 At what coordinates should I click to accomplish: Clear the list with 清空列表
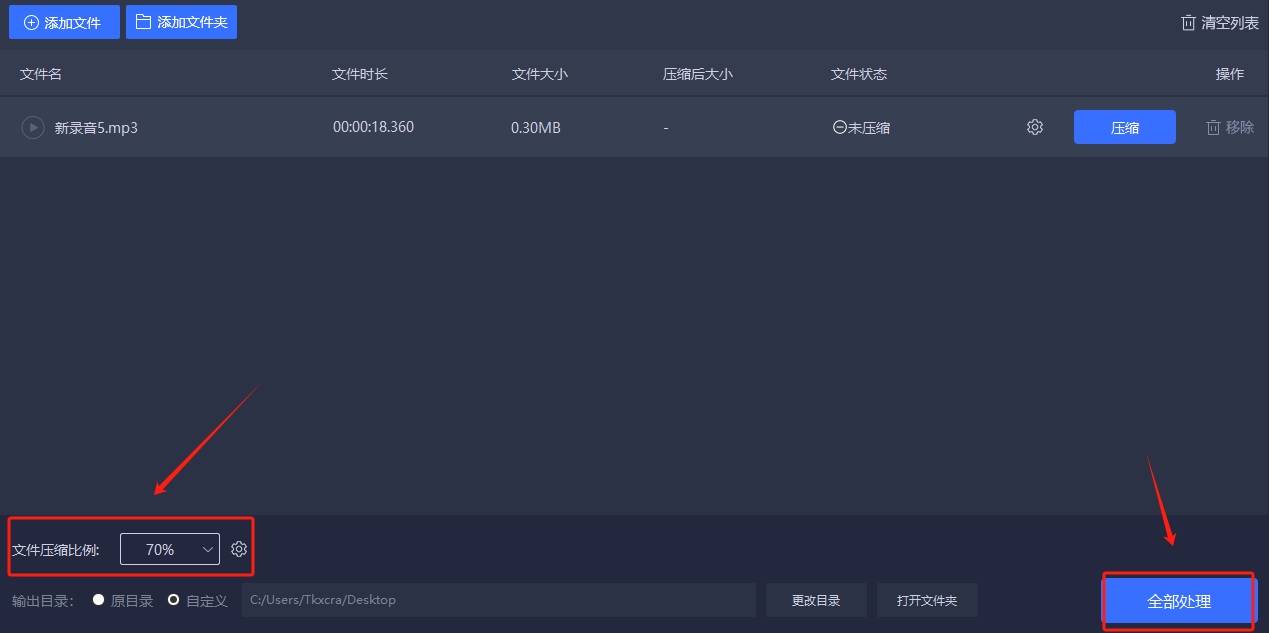pyautogui.click(x=1219, y=23)
